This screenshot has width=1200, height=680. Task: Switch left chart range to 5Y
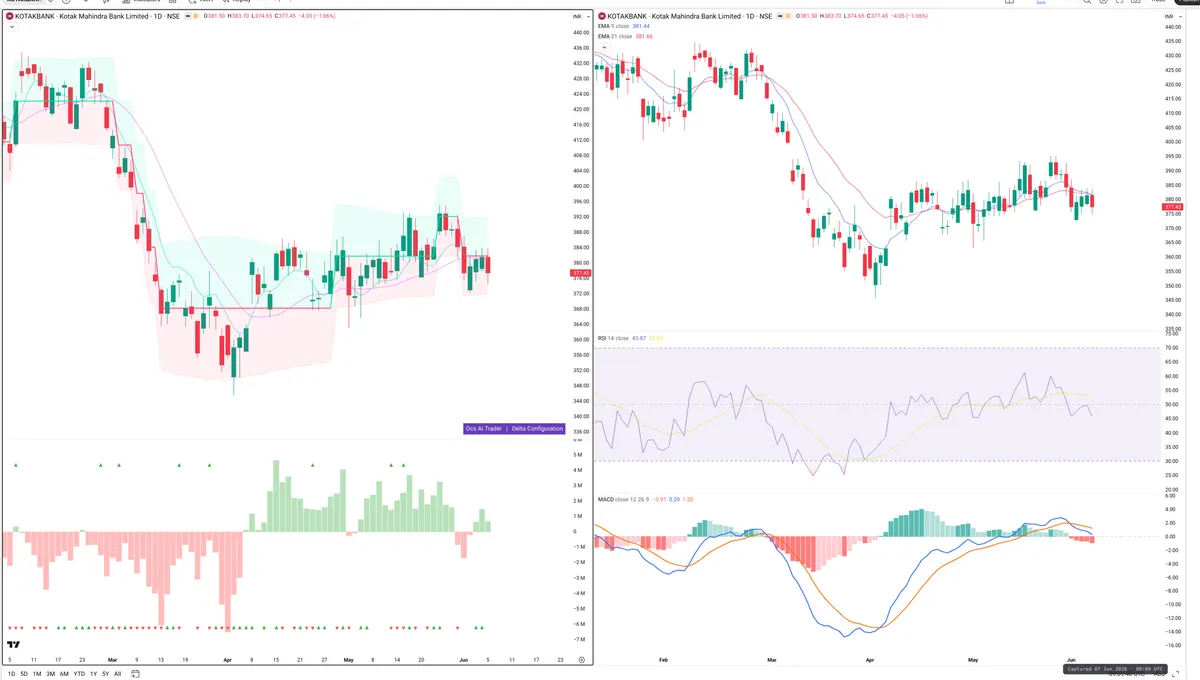tap(105, 674)
